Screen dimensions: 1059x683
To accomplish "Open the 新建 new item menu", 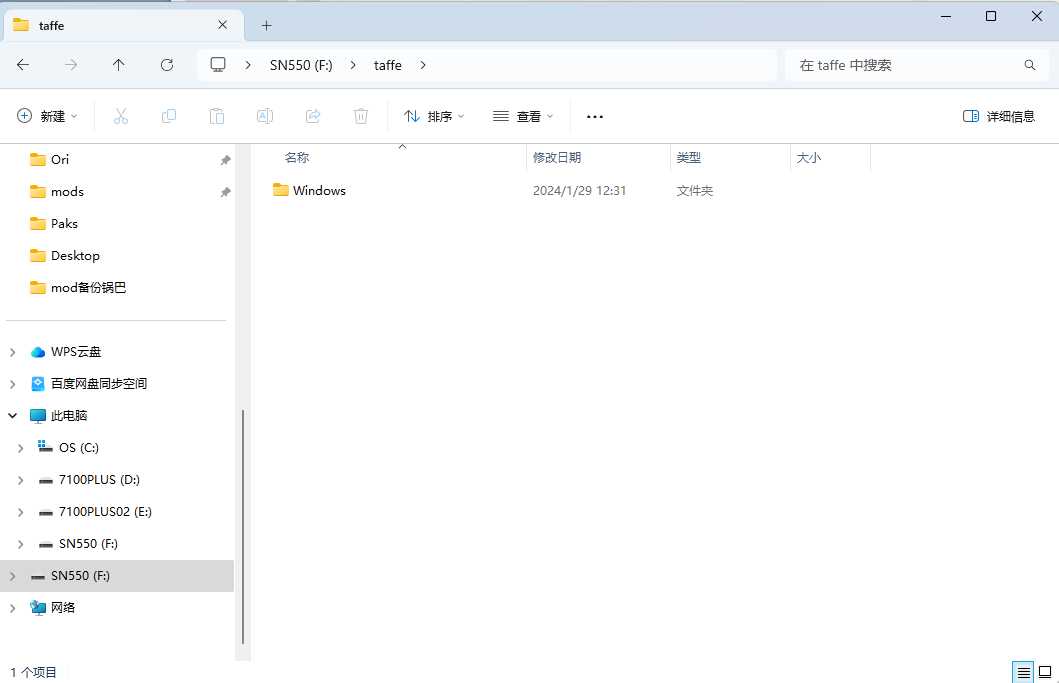I will click(x=47, y=116).
